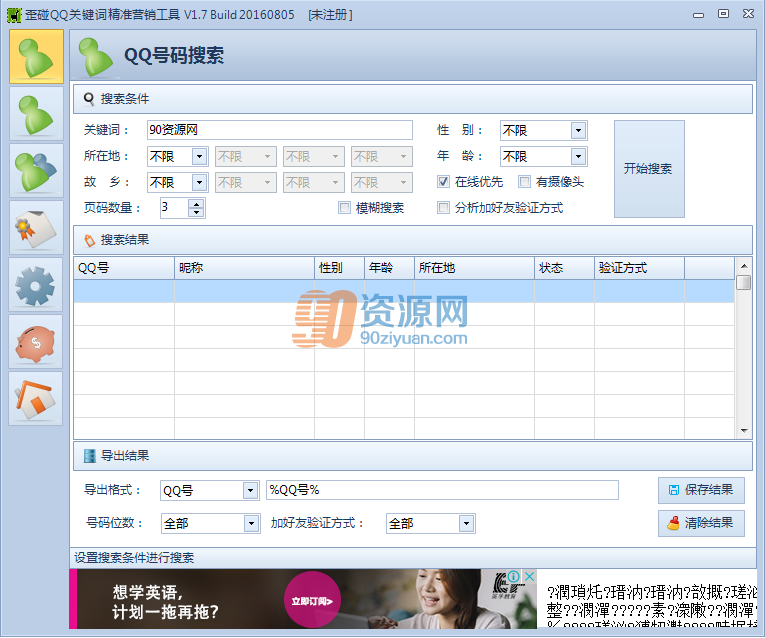Viewport: 765px width, 638px height.
Task: Increase the 页码数量 value with up arrow
Action: click(x=196, y=203)
